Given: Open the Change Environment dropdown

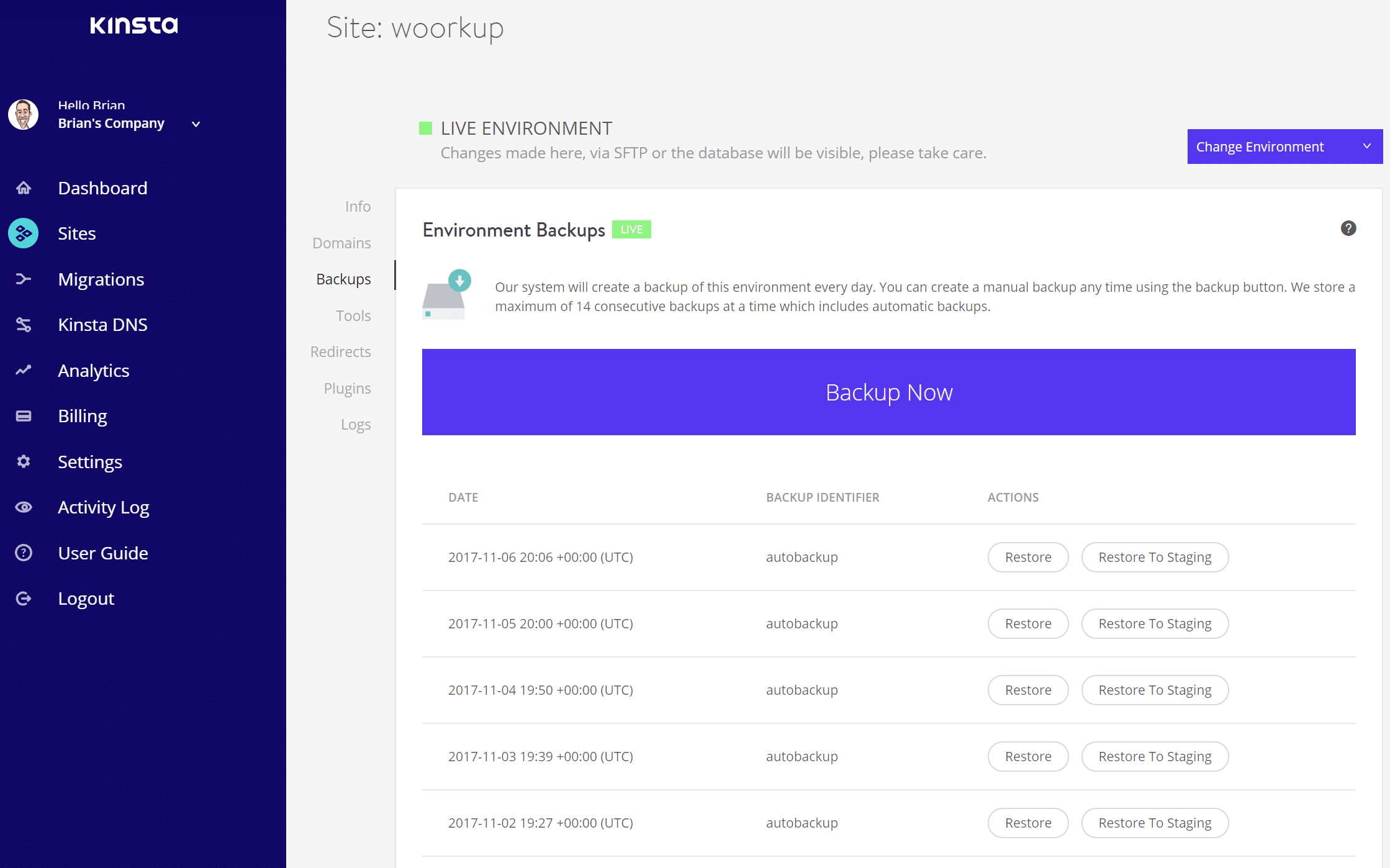Looking at the screenshot, I should [1284, 147].
